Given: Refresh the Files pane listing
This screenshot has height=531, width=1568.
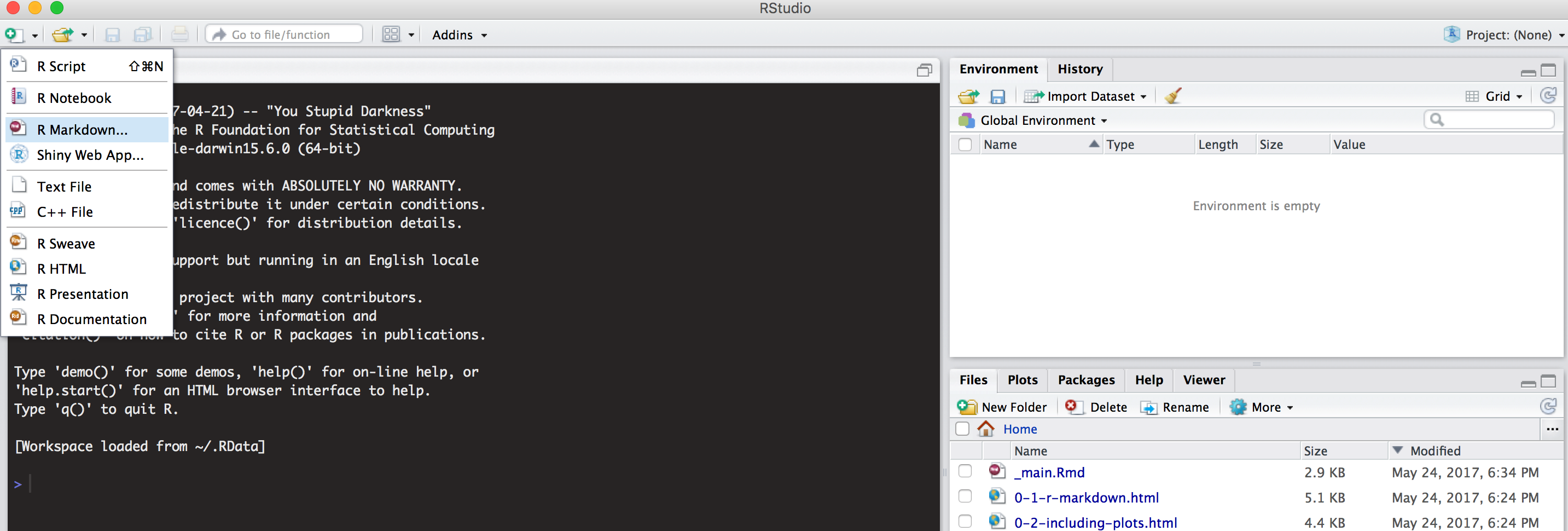Looking at the screenshot, I should (1547, 406).
